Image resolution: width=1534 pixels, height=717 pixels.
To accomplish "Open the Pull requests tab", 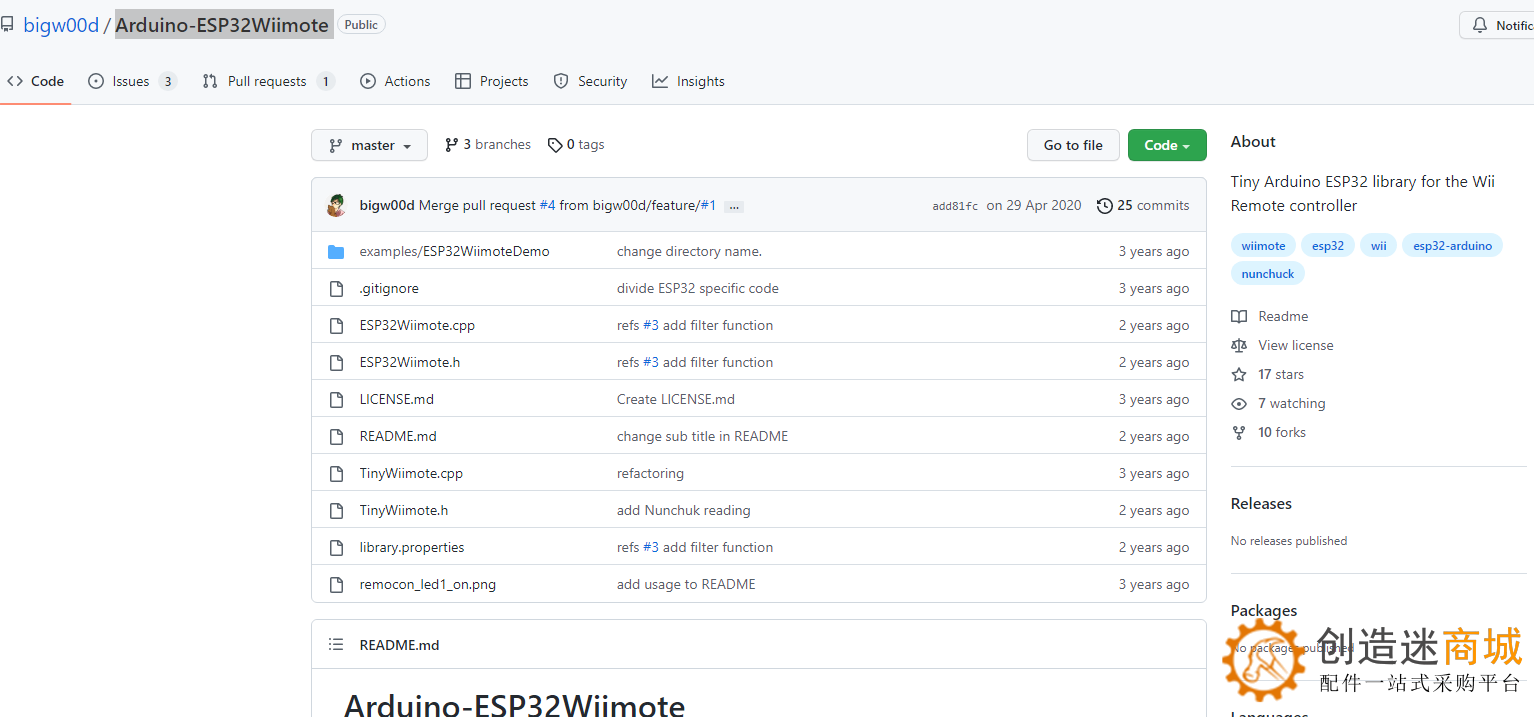I will click(x=267, y=82).
